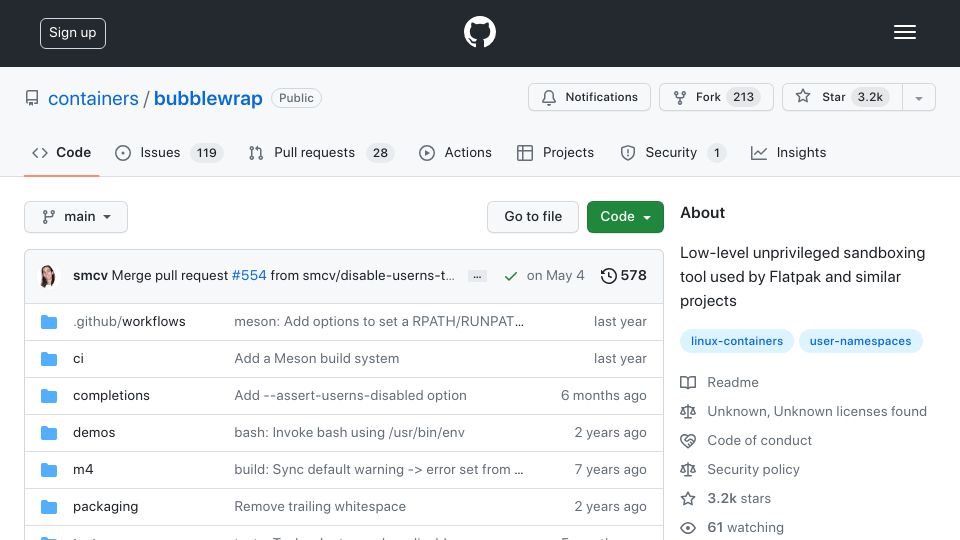Open the Security tab
This screenshot has height=540, width=960.
tap(673, 152)
